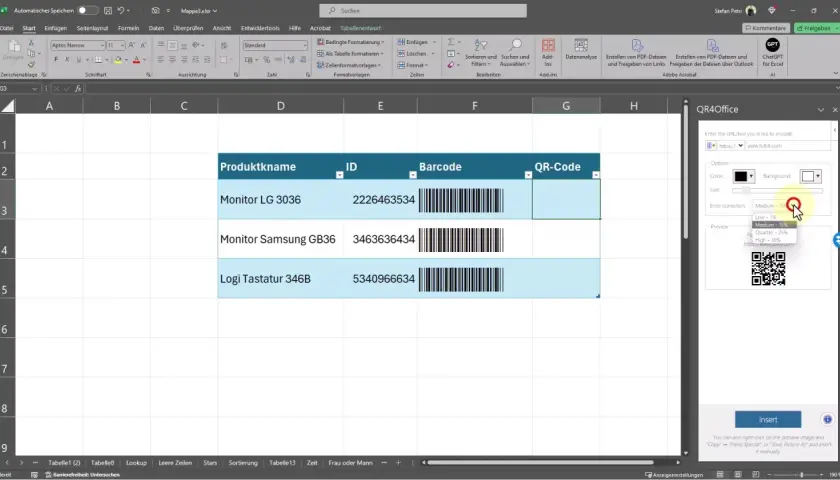Increase font size button
840x480 pixels.
point(132,46)
